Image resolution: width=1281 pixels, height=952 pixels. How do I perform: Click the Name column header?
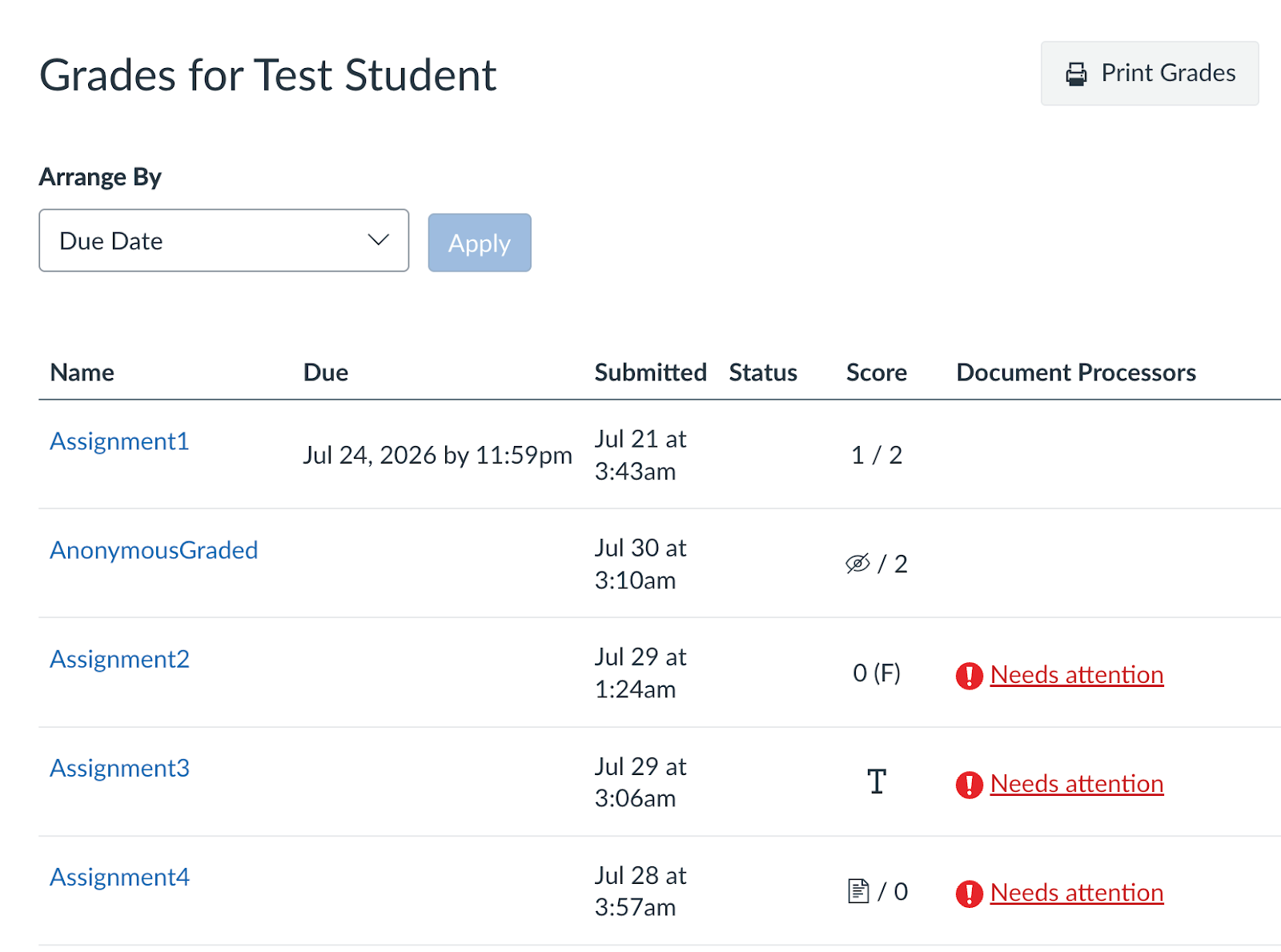[81, 372]
